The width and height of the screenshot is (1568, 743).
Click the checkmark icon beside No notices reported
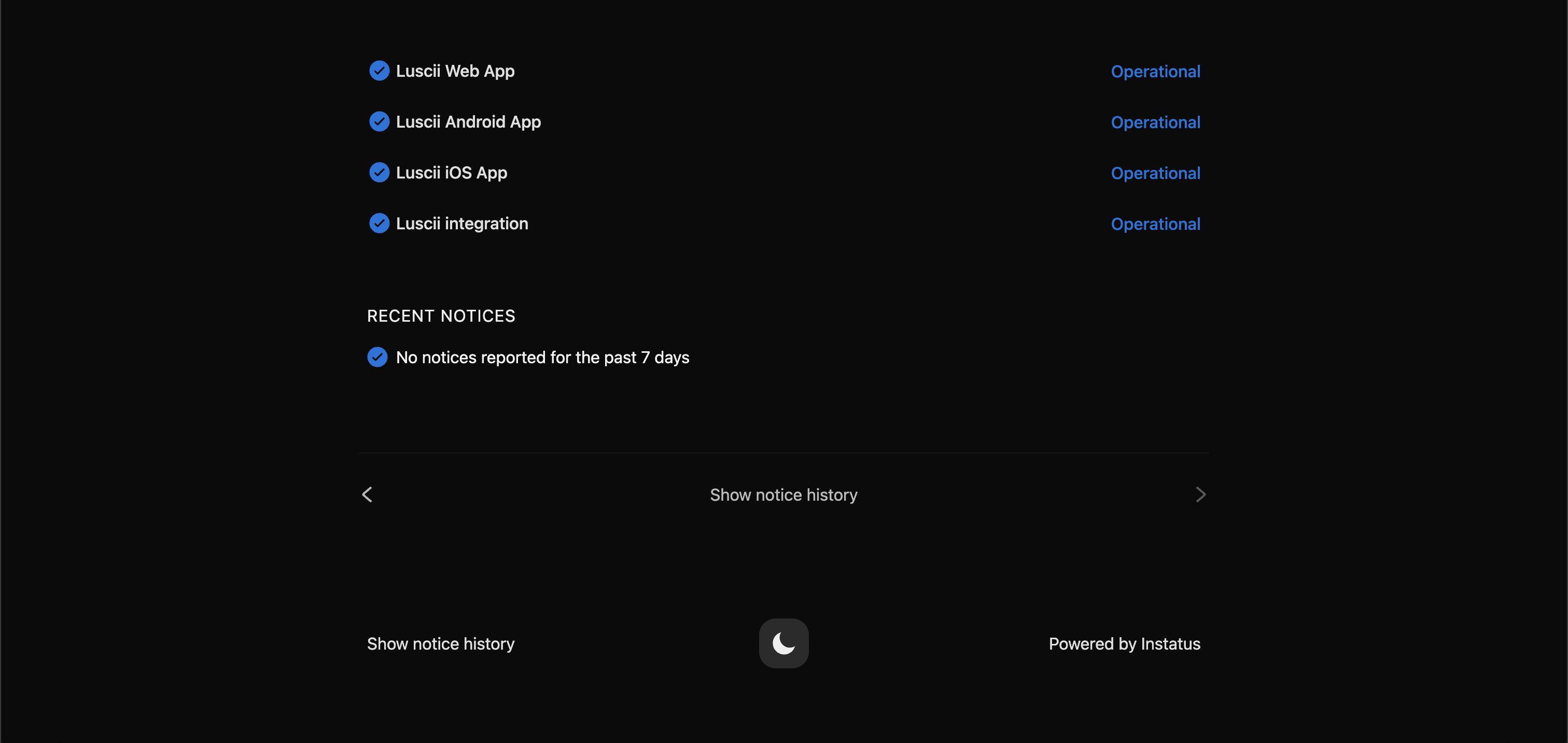pyautogui.click(x=377, y=357)
